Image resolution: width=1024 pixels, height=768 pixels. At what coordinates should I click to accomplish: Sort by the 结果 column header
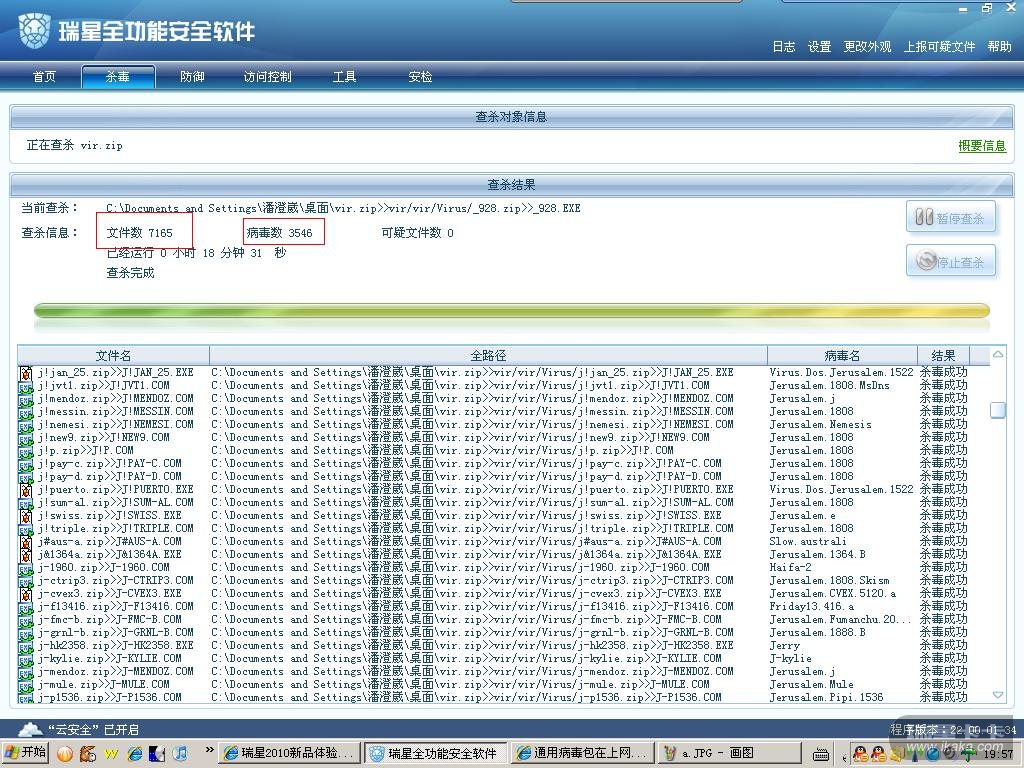(943, 355)
